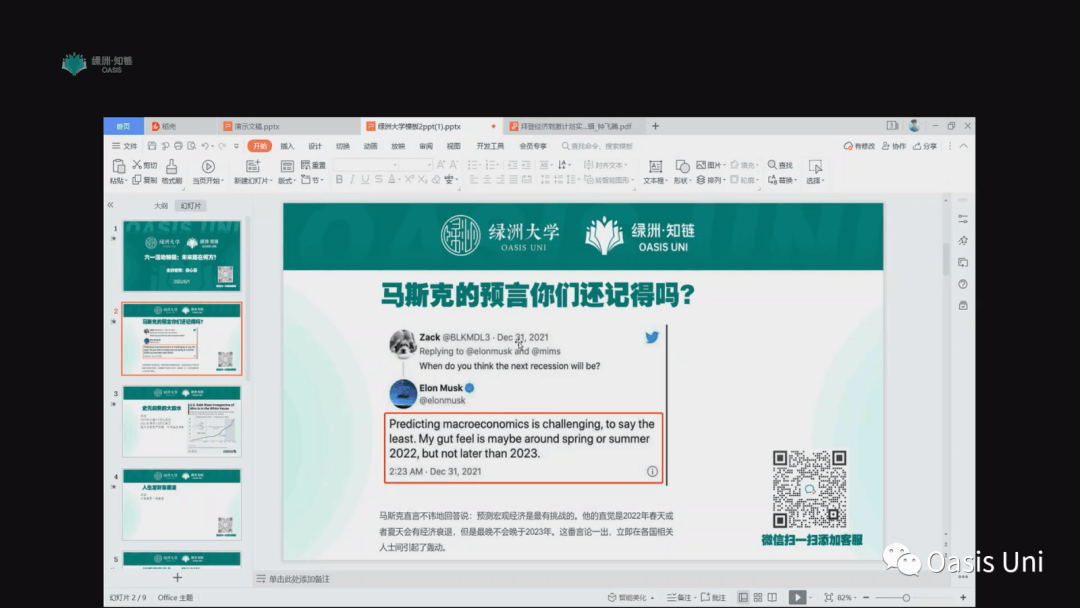Align text left in paragraph group
Viewport: 1080px width, 608px height.
tap(474, 180)
